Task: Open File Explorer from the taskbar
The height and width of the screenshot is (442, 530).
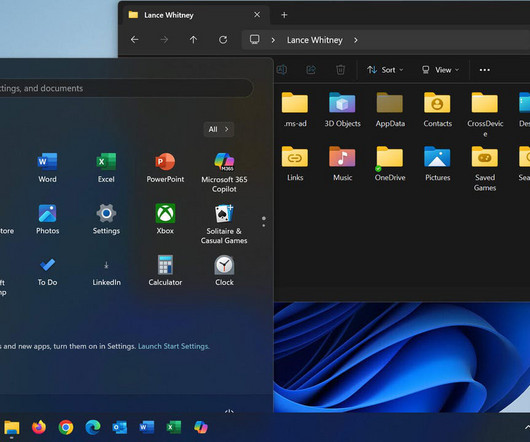Action: point(12,427)
